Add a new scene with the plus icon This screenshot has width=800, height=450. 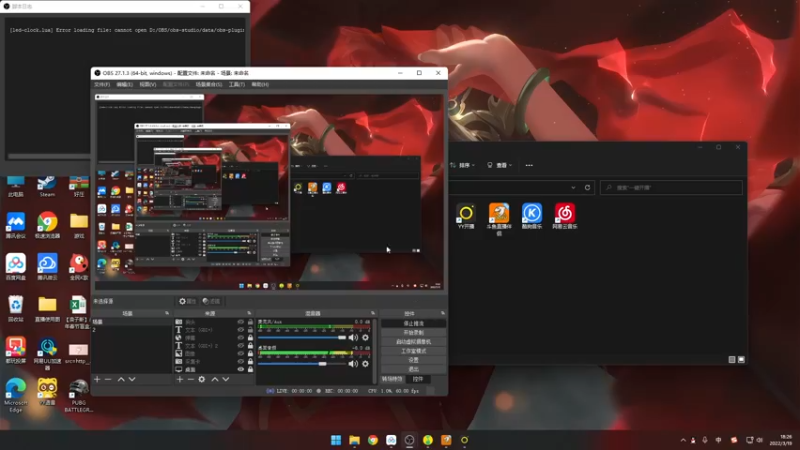97,379
